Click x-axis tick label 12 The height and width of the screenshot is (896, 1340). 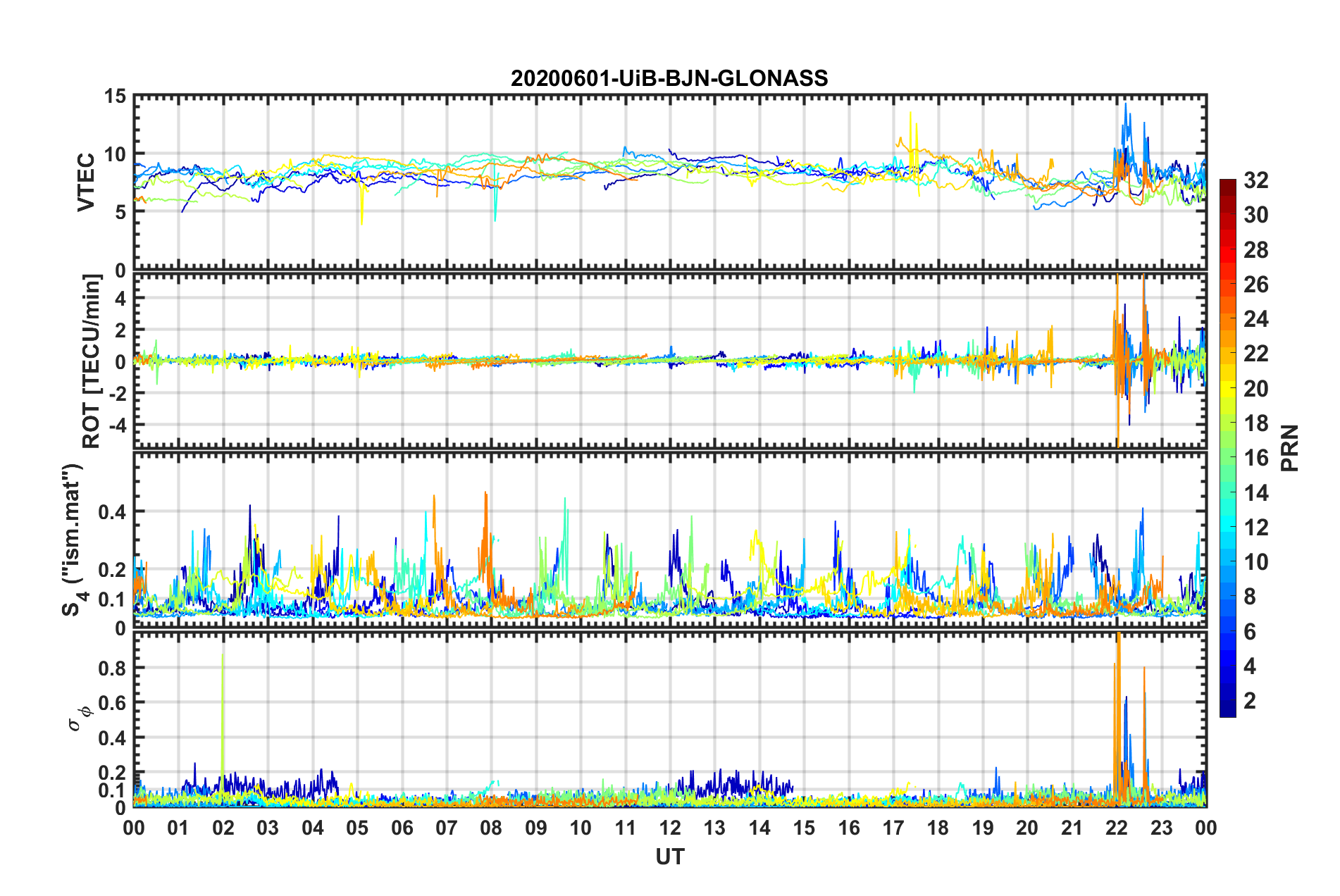pyautogui.click(x=669, y=828)
